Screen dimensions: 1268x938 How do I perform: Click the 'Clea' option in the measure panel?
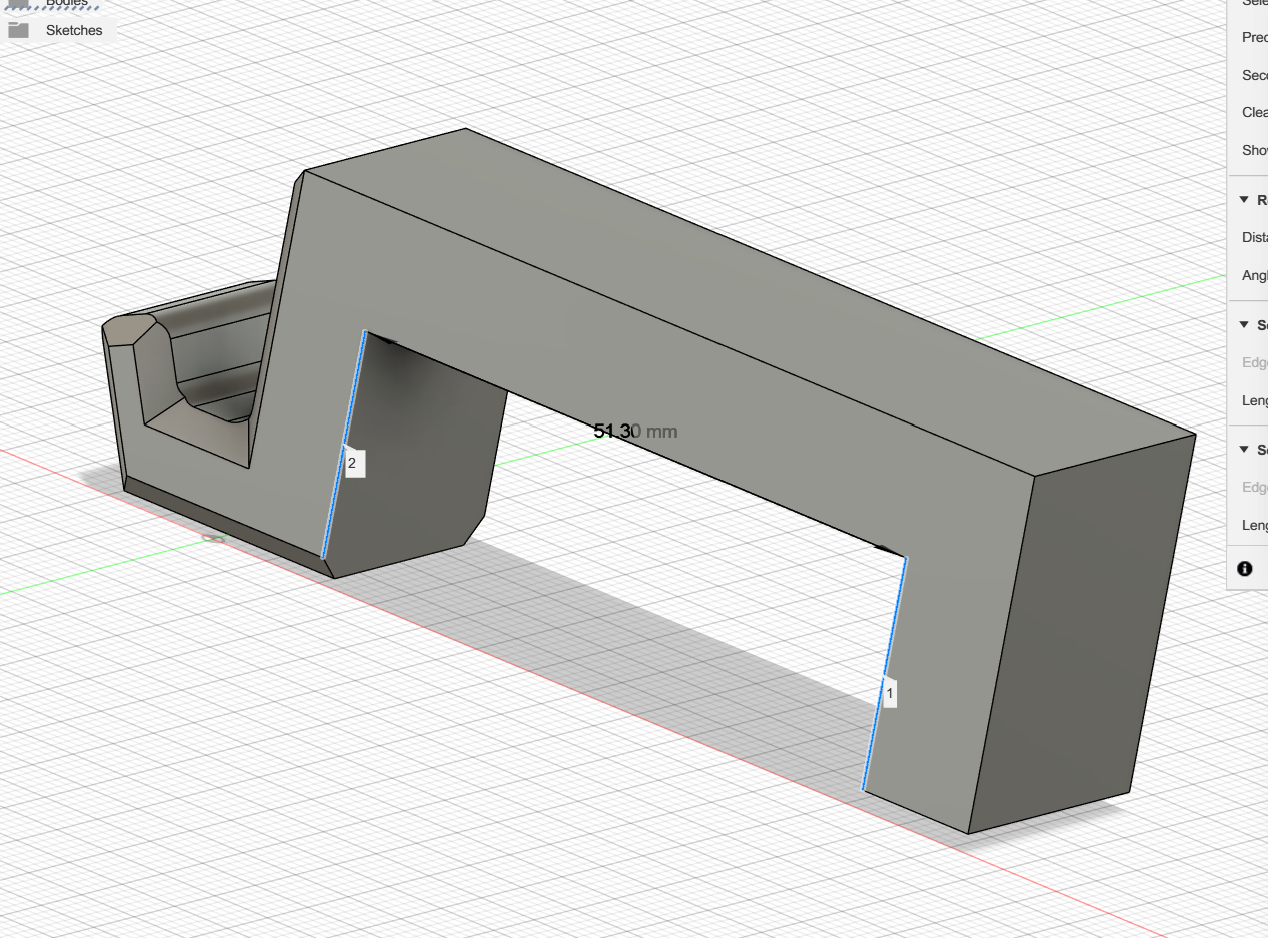point(1254,112)
